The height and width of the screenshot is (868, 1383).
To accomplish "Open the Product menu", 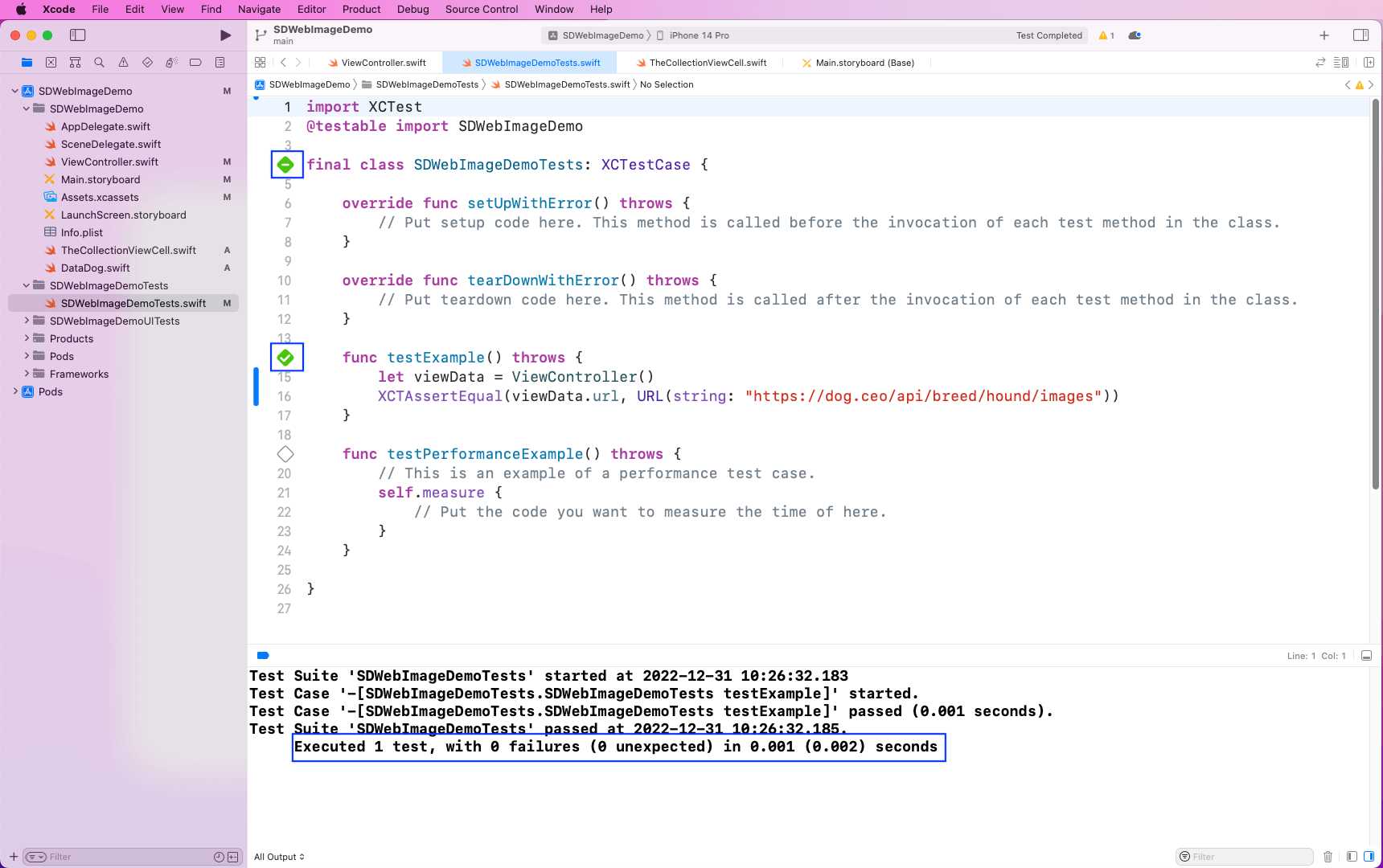I will (x=361, y=10).
